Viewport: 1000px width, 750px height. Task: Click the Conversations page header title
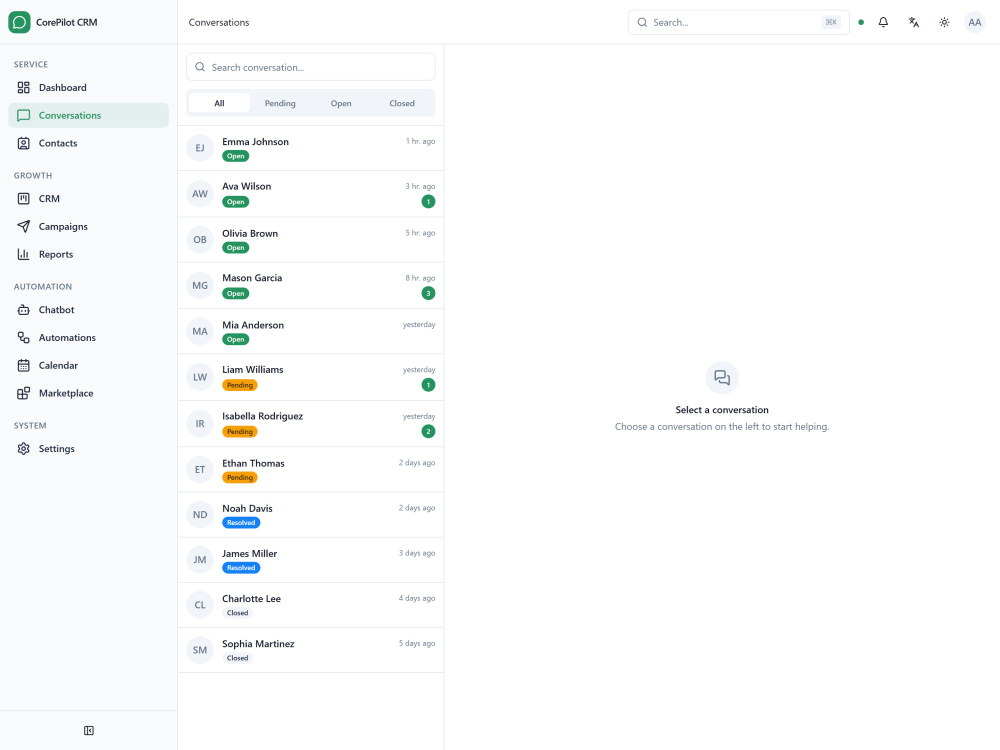tap(219, 22)
